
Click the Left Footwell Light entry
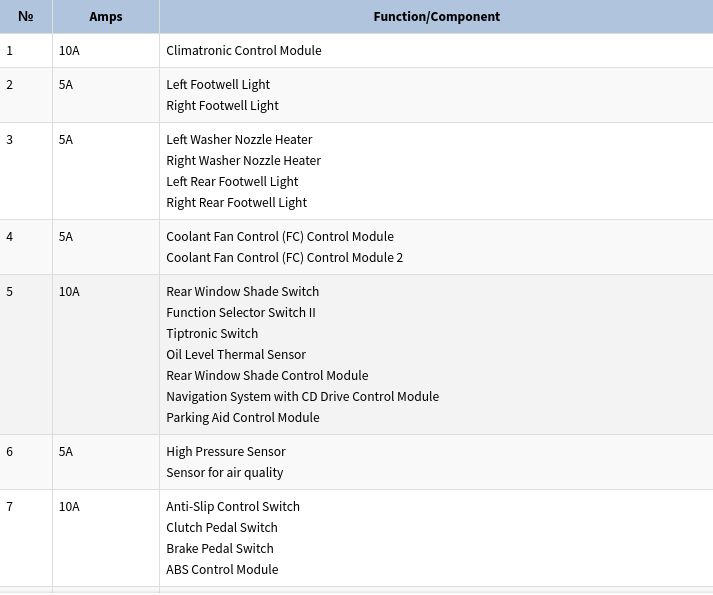(218, 85)
